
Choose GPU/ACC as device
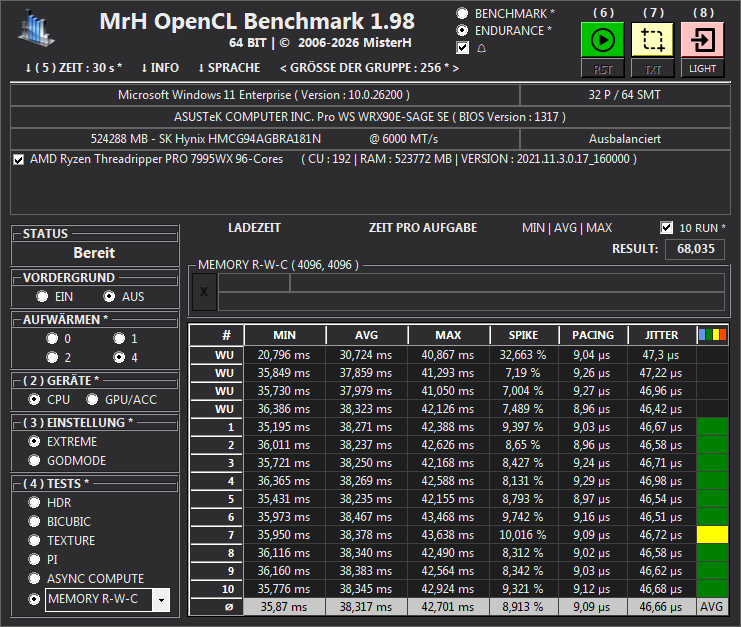[x=92, y=399]
